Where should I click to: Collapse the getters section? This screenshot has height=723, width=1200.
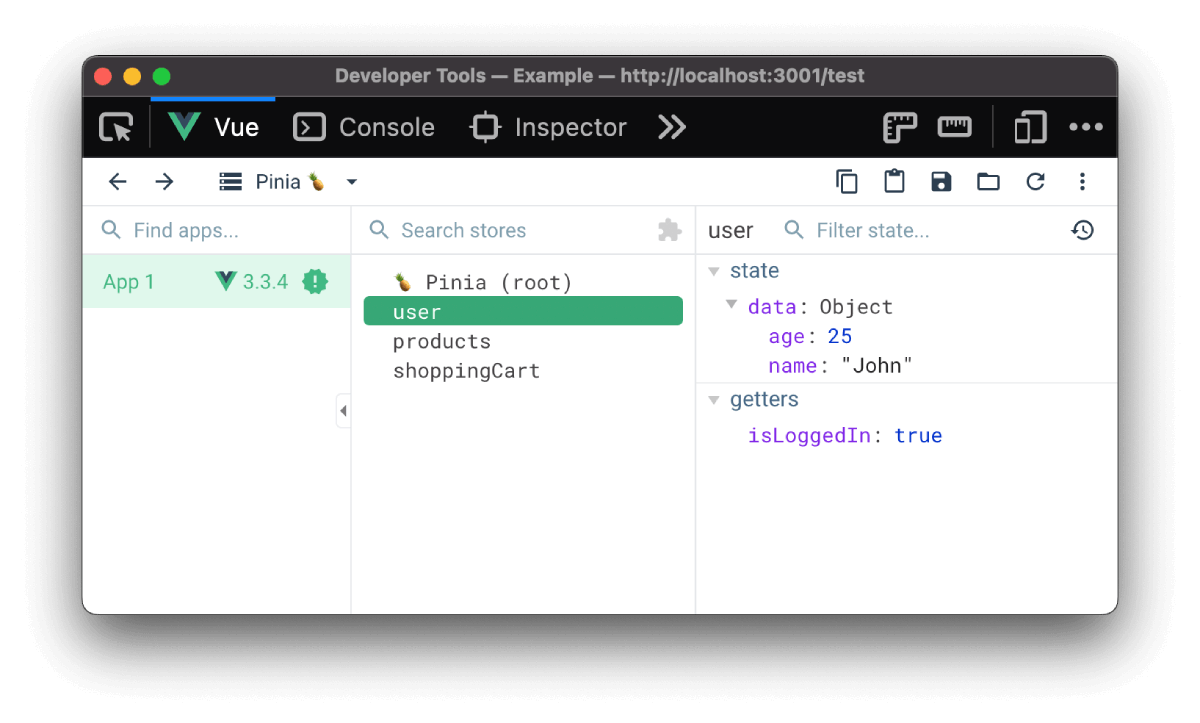714,400
